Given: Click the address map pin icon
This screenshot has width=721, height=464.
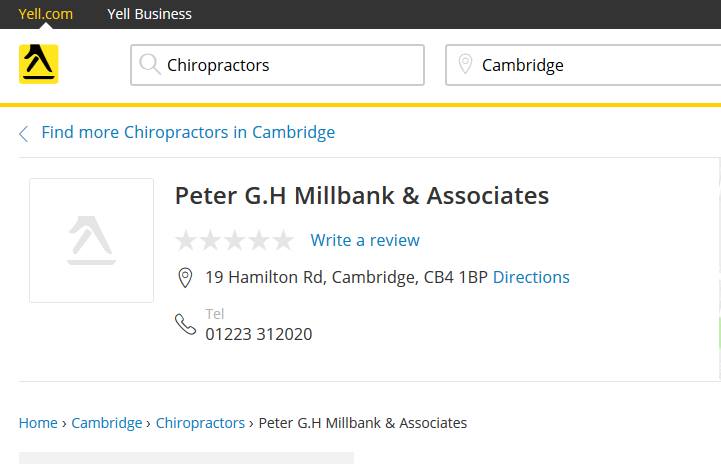Looking at the screenshot, I should [185, 278].
